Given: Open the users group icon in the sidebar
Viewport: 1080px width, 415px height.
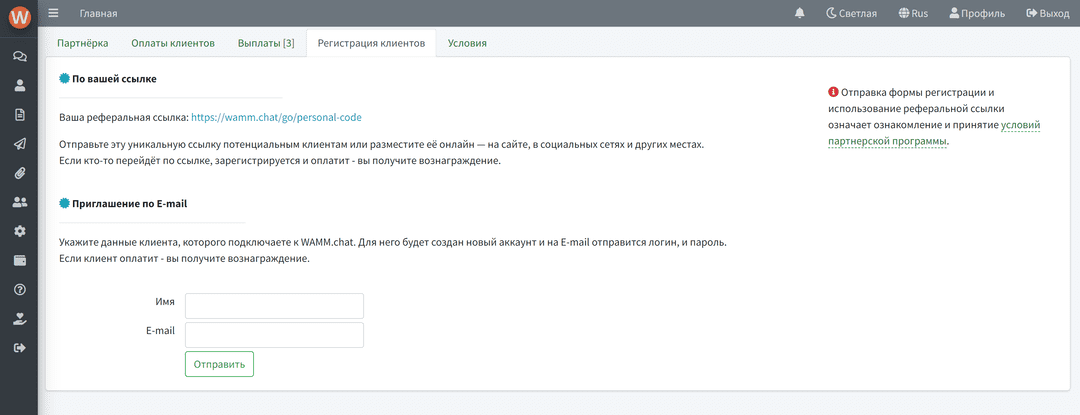Looking at the screenshot, I should [19, 202].
